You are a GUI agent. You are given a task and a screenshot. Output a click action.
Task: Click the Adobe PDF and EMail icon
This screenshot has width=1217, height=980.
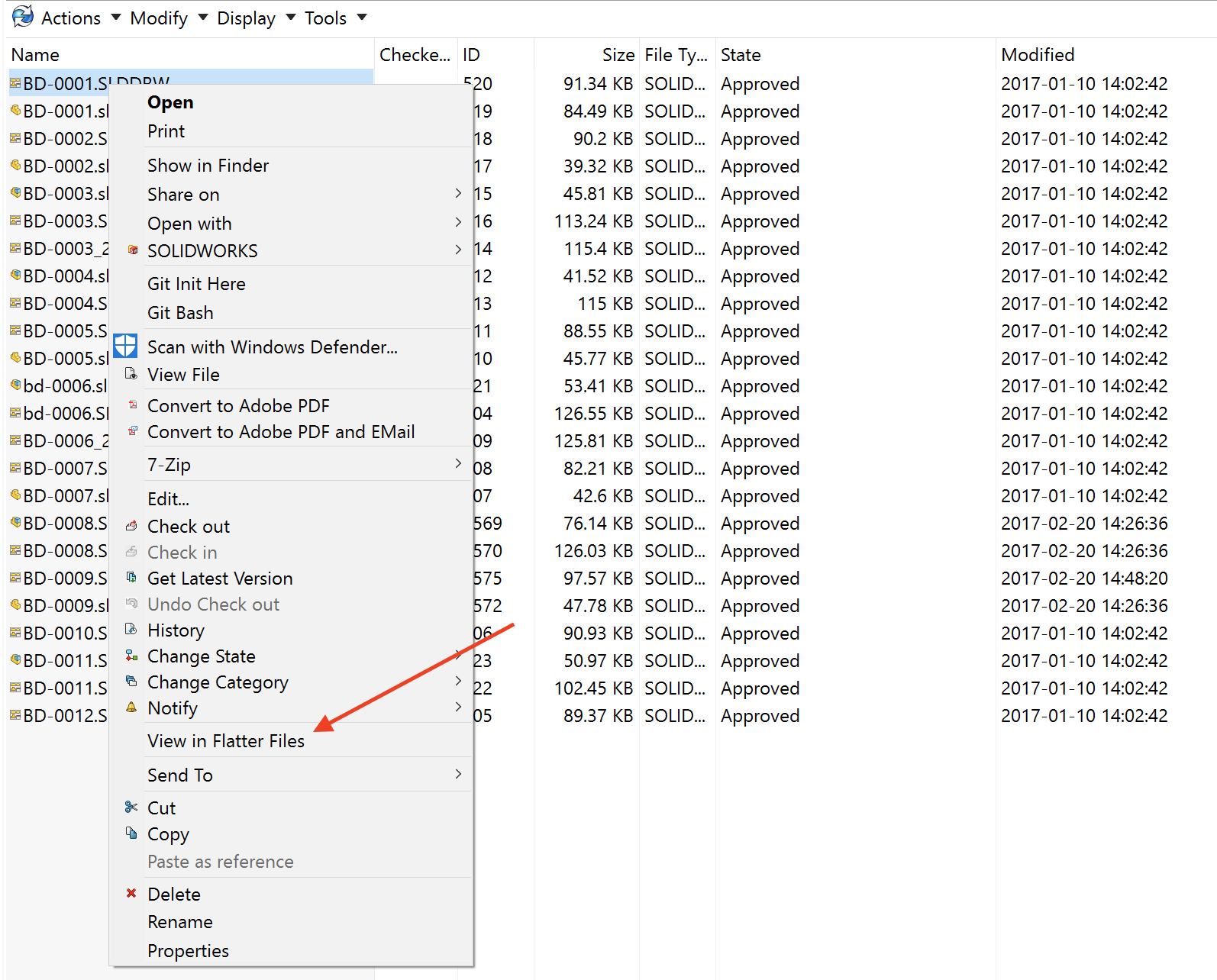(133, 431)
